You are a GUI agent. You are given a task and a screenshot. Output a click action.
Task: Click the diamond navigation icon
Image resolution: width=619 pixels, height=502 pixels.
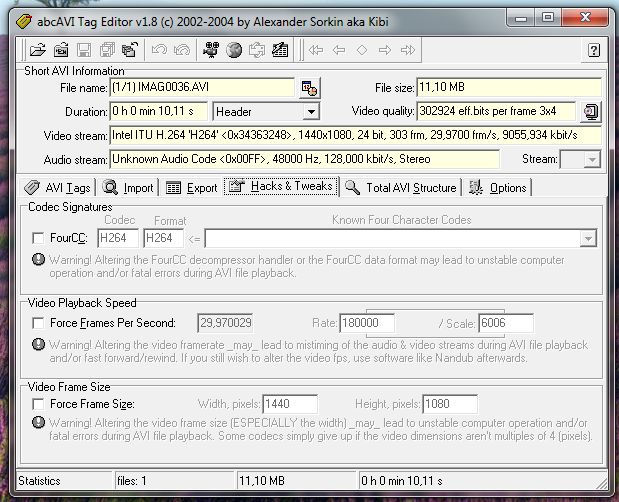[x=362, y=50]
